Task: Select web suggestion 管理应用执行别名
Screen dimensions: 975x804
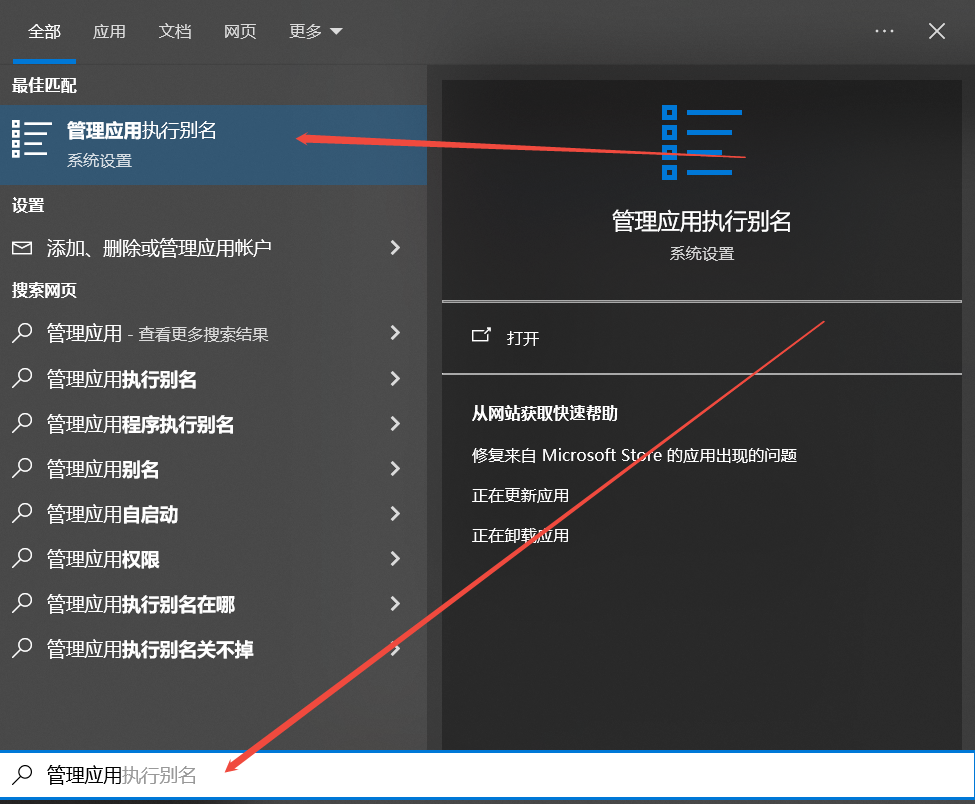Action: tap(213, 379)
